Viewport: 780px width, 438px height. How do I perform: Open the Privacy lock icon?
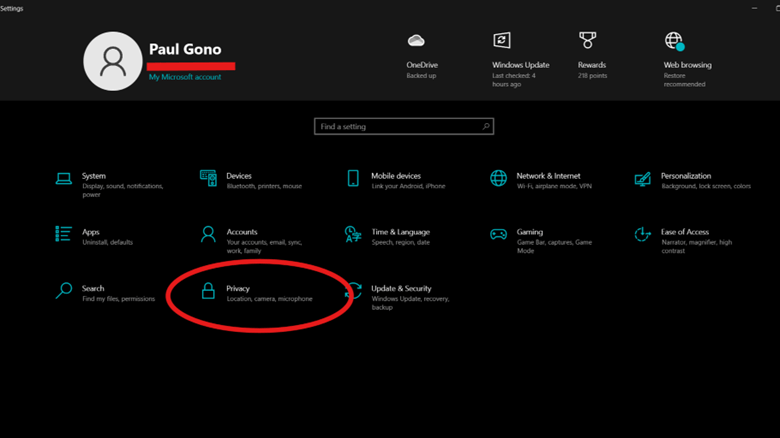[x=208, y=291]
